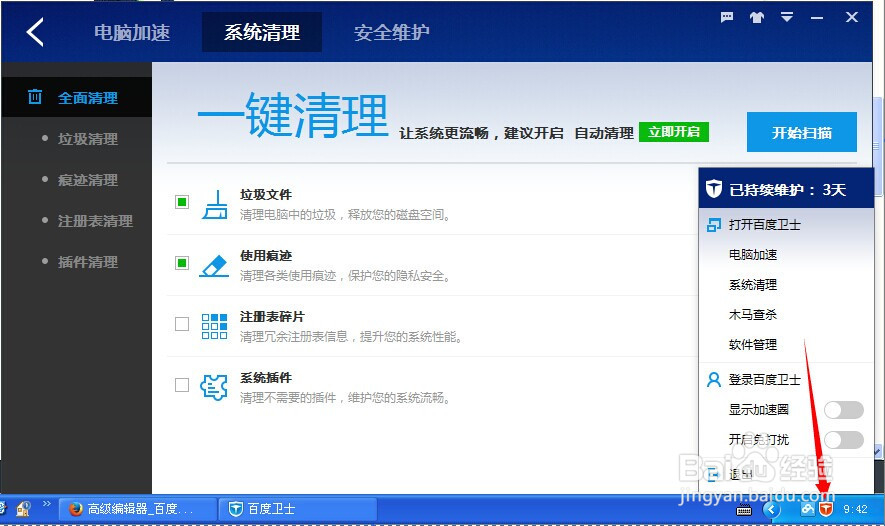Click the 自动清理 label text
The height and width of the screenshot is (526, 885).
point(604,133)
